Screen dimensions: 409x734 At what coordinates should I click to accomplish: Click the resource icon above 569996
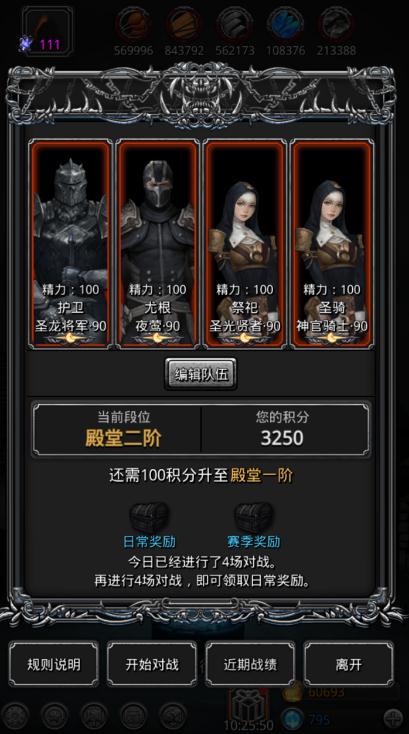pyautogui.click(x=133, y=24)
